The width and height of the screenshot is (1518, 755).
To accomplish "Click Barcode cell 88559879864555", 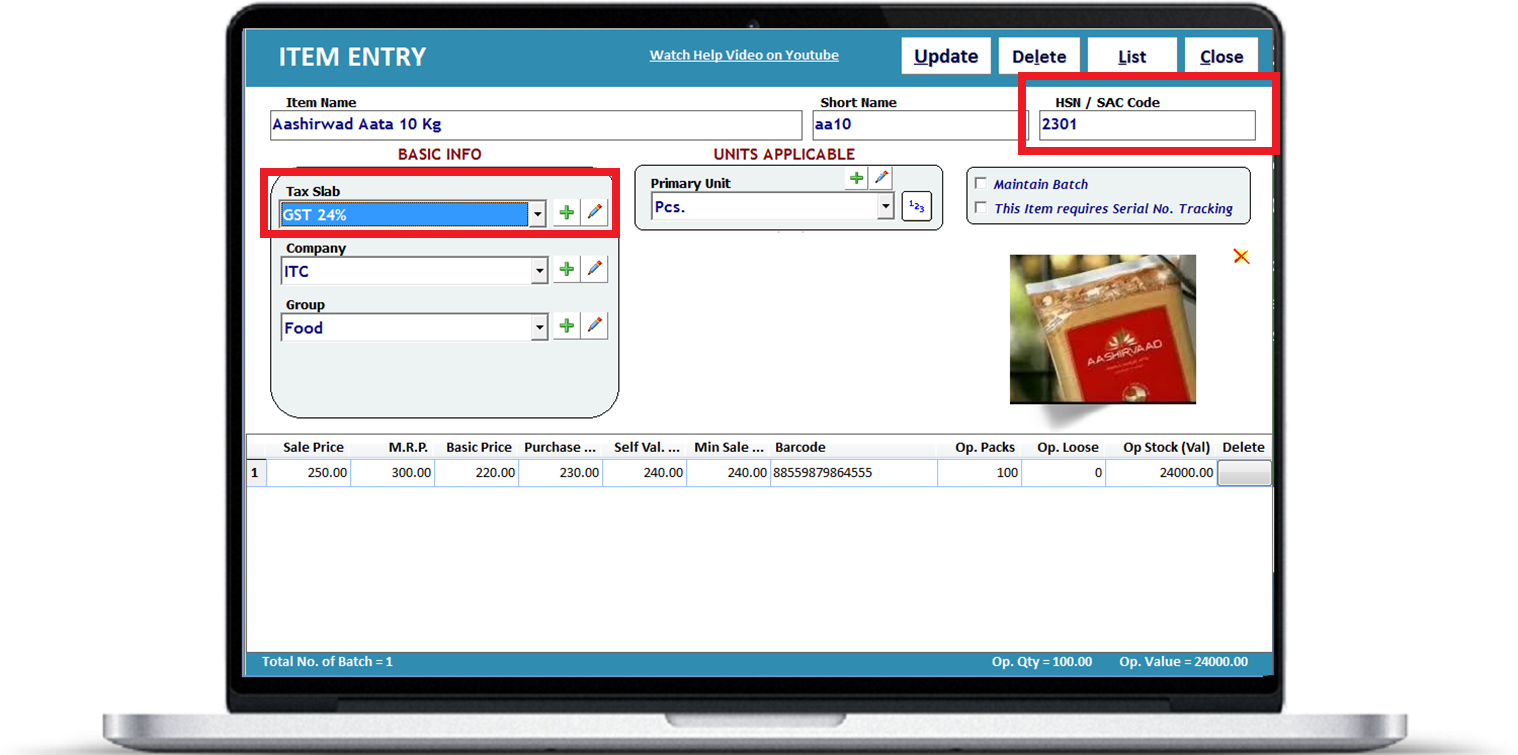I will click(x=854, y=473).
